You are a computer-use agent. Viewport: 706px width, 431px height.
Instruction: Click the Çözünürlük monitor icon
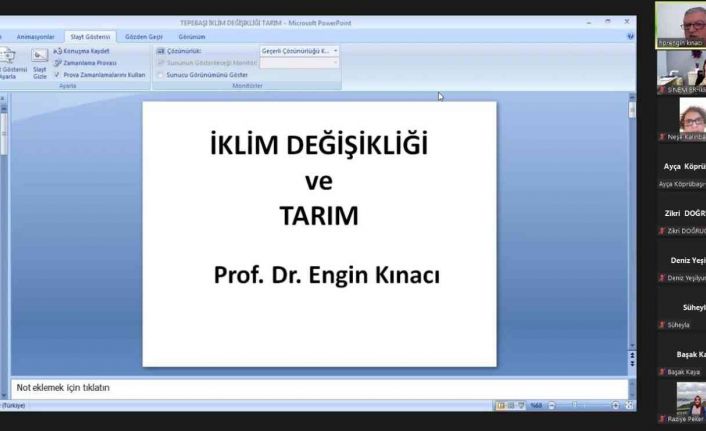(x=161, y=51)
